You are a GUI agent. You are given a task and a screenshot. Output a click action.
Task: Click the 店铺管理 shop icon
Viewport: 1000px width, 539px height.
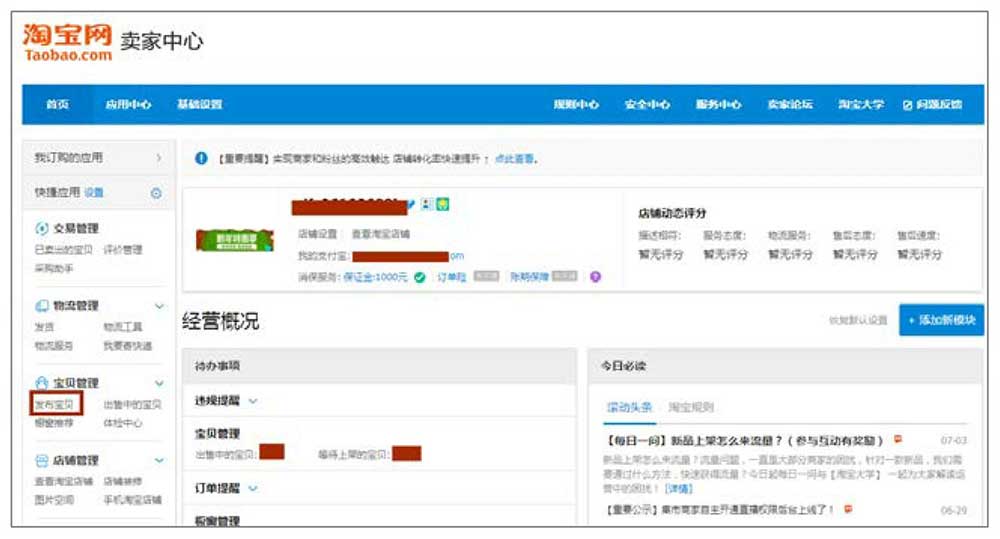pos(41,460)
